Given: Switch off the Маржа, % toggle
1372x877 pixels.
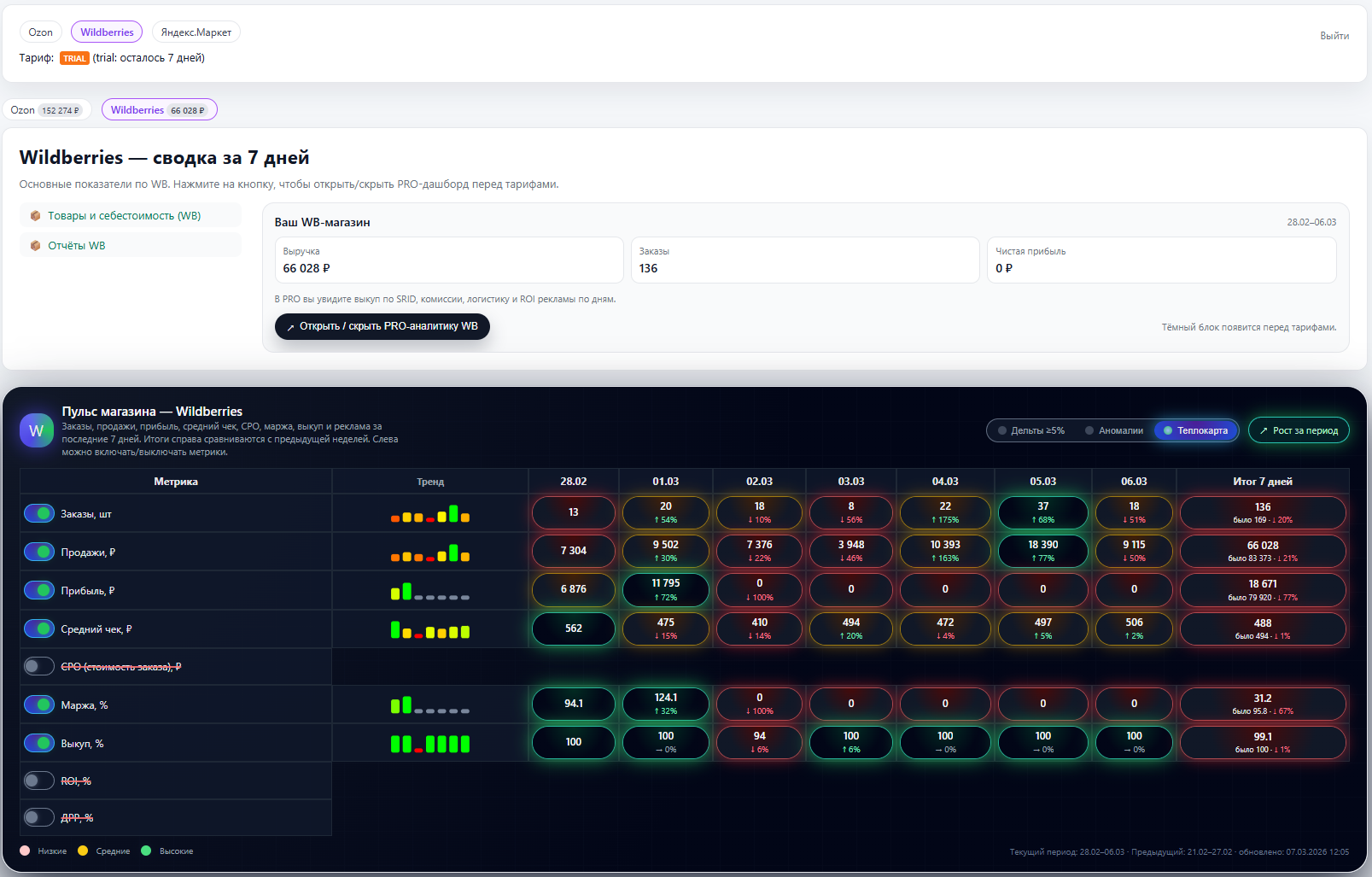Looking at the screenshot, I should pyautogui.click(x=39, y=705).
